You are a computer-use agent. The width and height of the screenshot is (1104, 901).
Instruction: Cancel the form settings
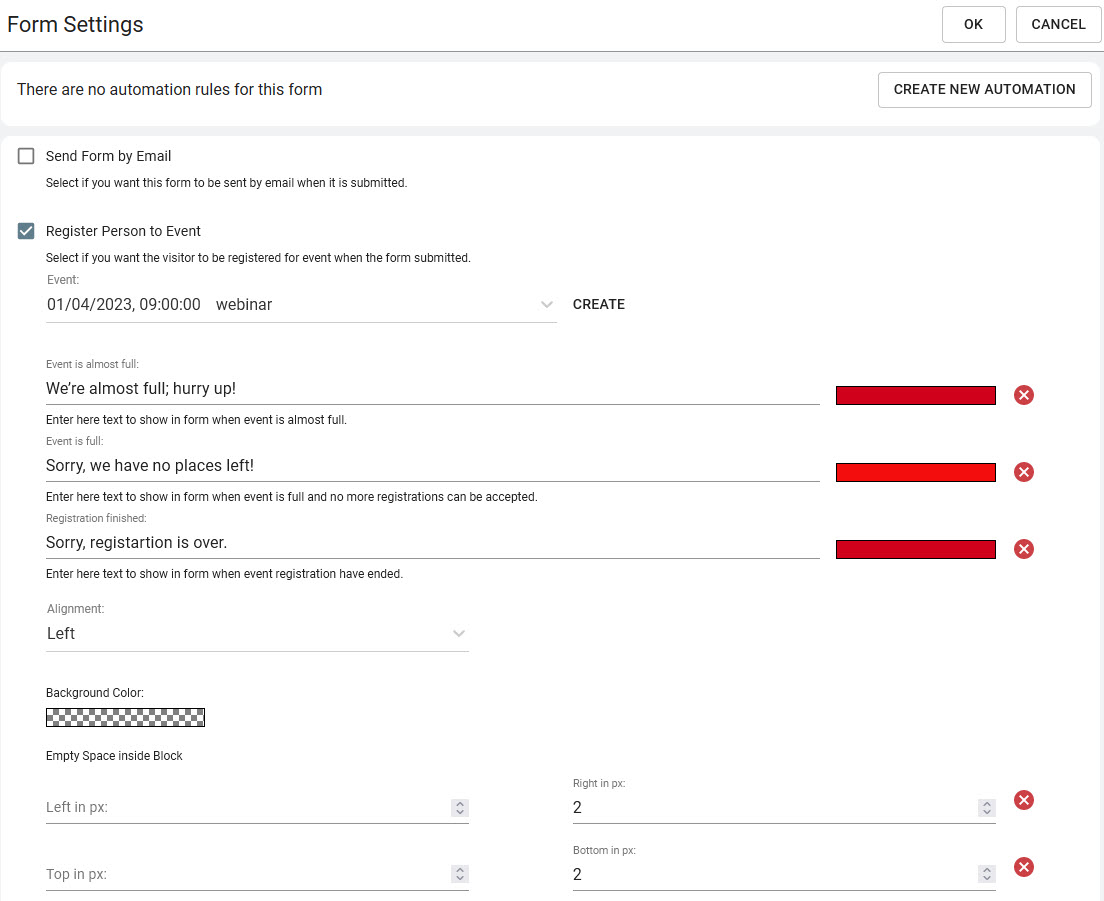click(x=1058, y=24)
